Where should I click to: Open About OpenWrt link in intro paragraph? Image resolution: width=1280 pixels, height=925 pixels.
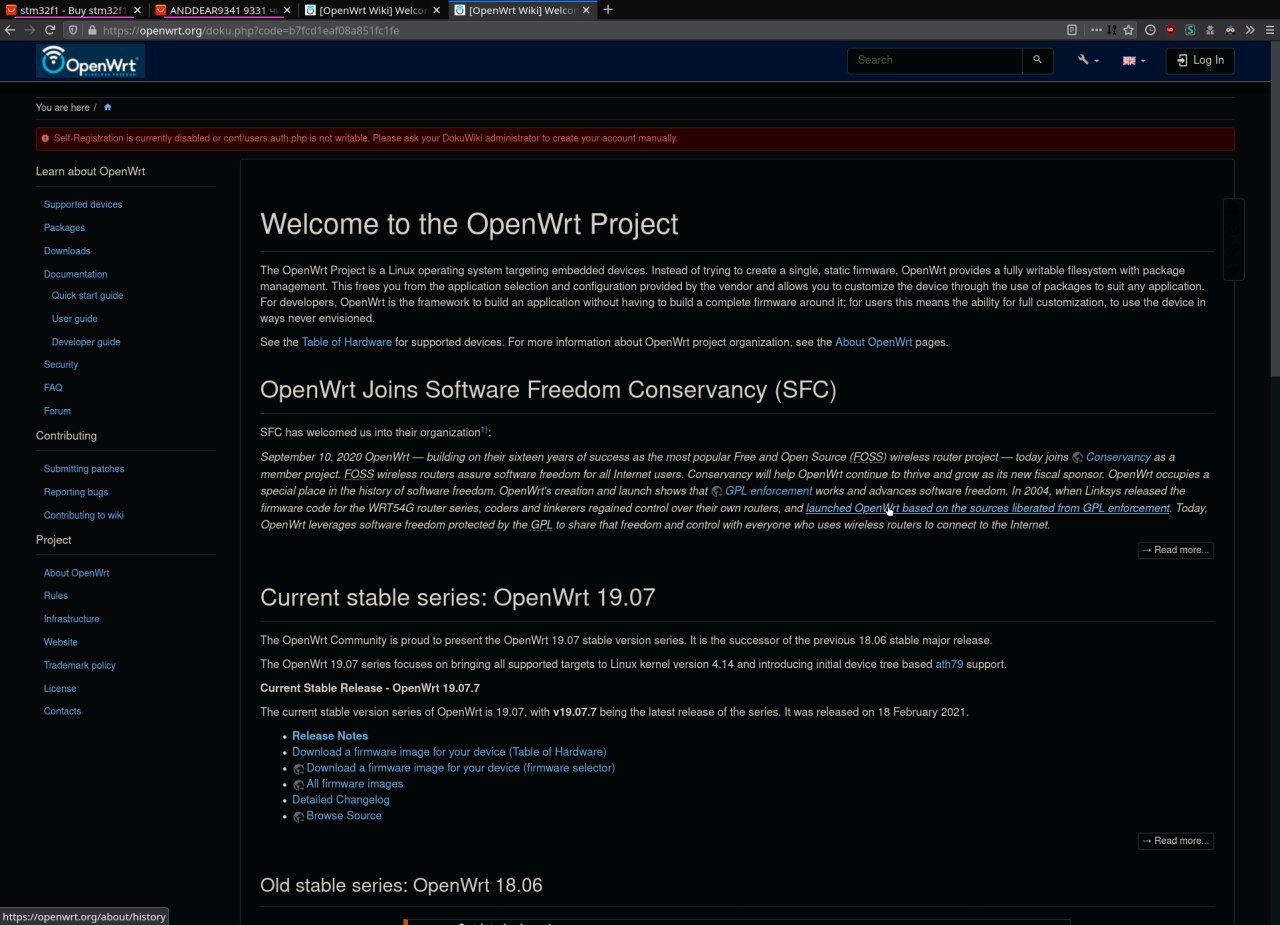pos(874,342)
